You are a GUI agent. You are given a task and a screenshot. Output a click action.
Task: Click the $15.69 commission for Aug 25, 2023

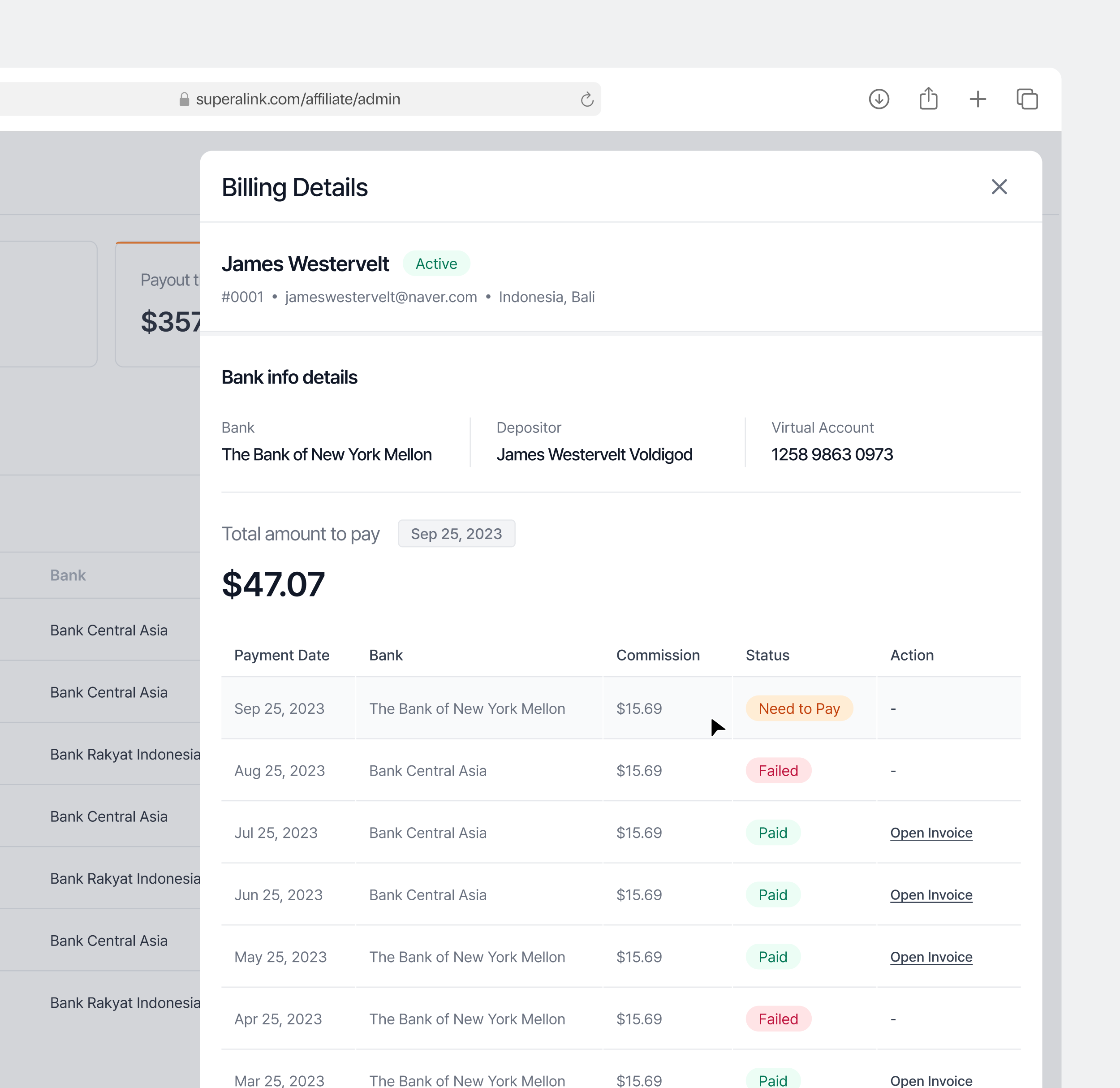639,770
